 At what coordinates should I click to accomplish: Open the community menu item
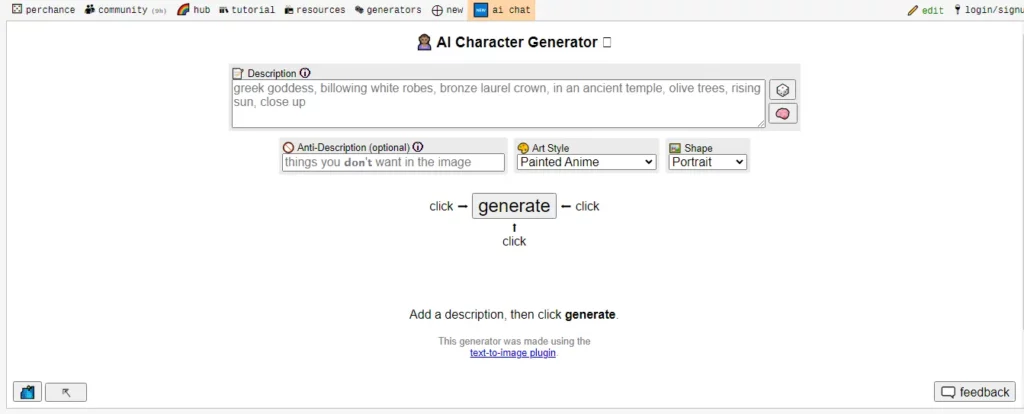pos(125,10)
